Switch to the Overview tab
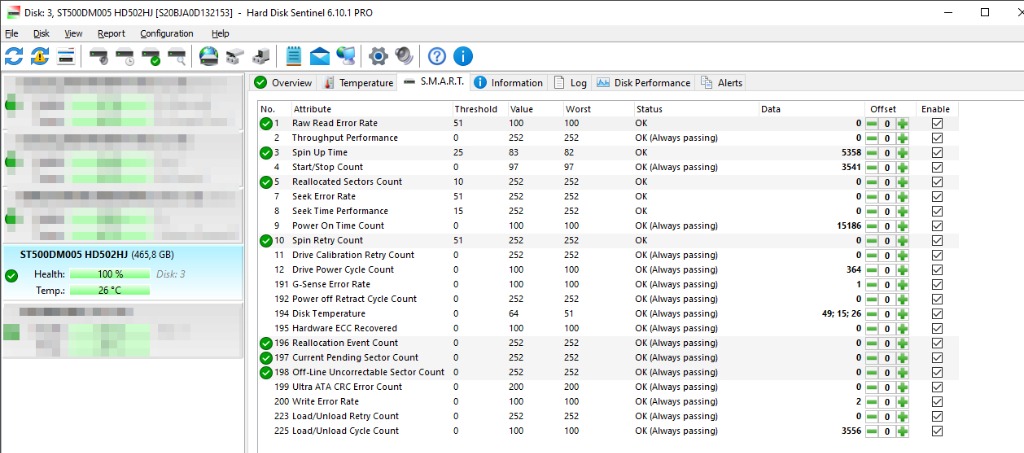 (x=283, y=83)
